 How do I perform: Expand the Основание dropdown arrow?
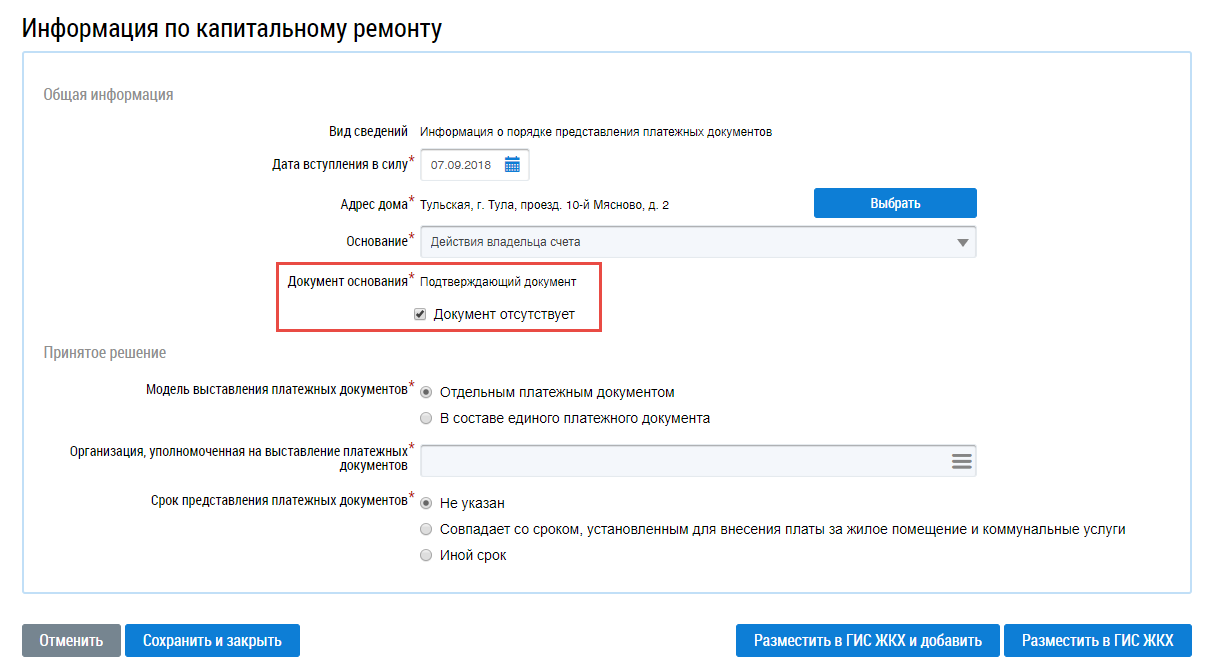(x=963, y=242)
